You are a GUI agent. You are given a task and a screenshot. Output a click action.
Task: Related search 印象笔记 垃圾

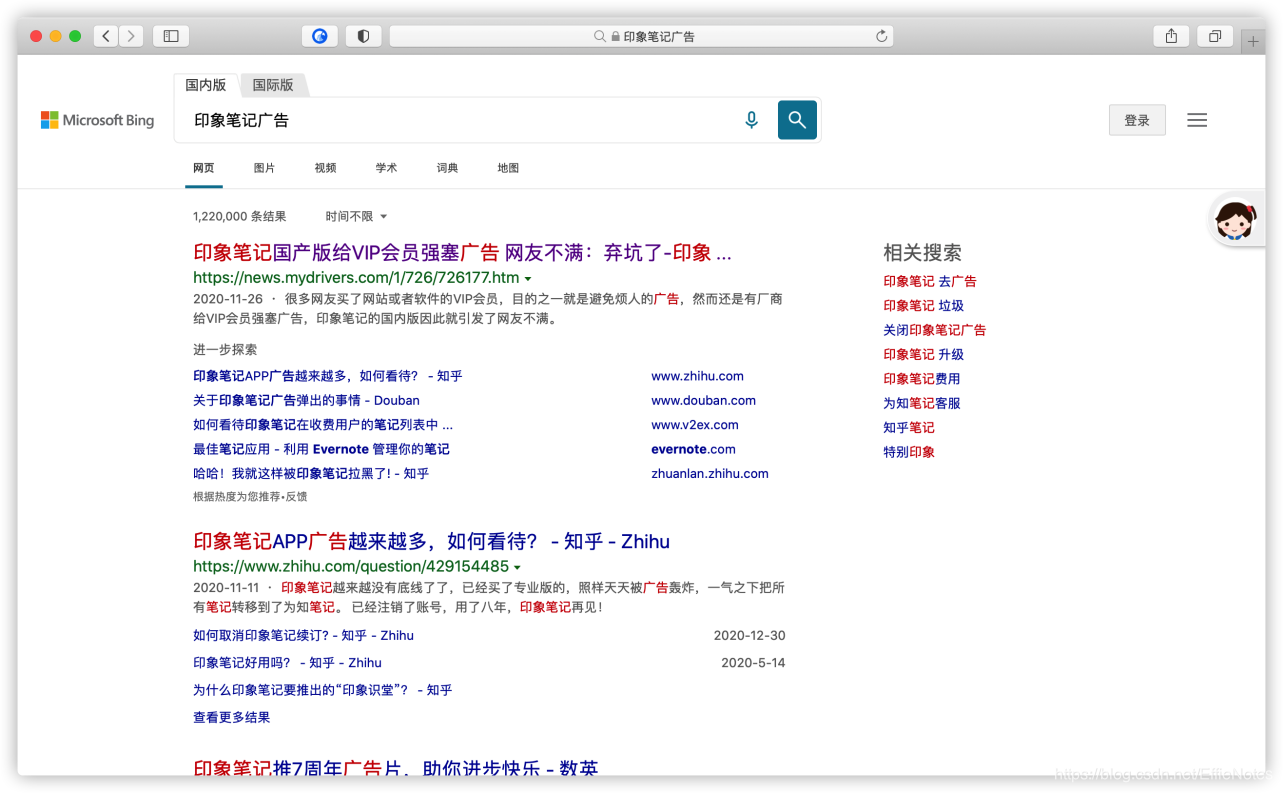pos(924,306)
